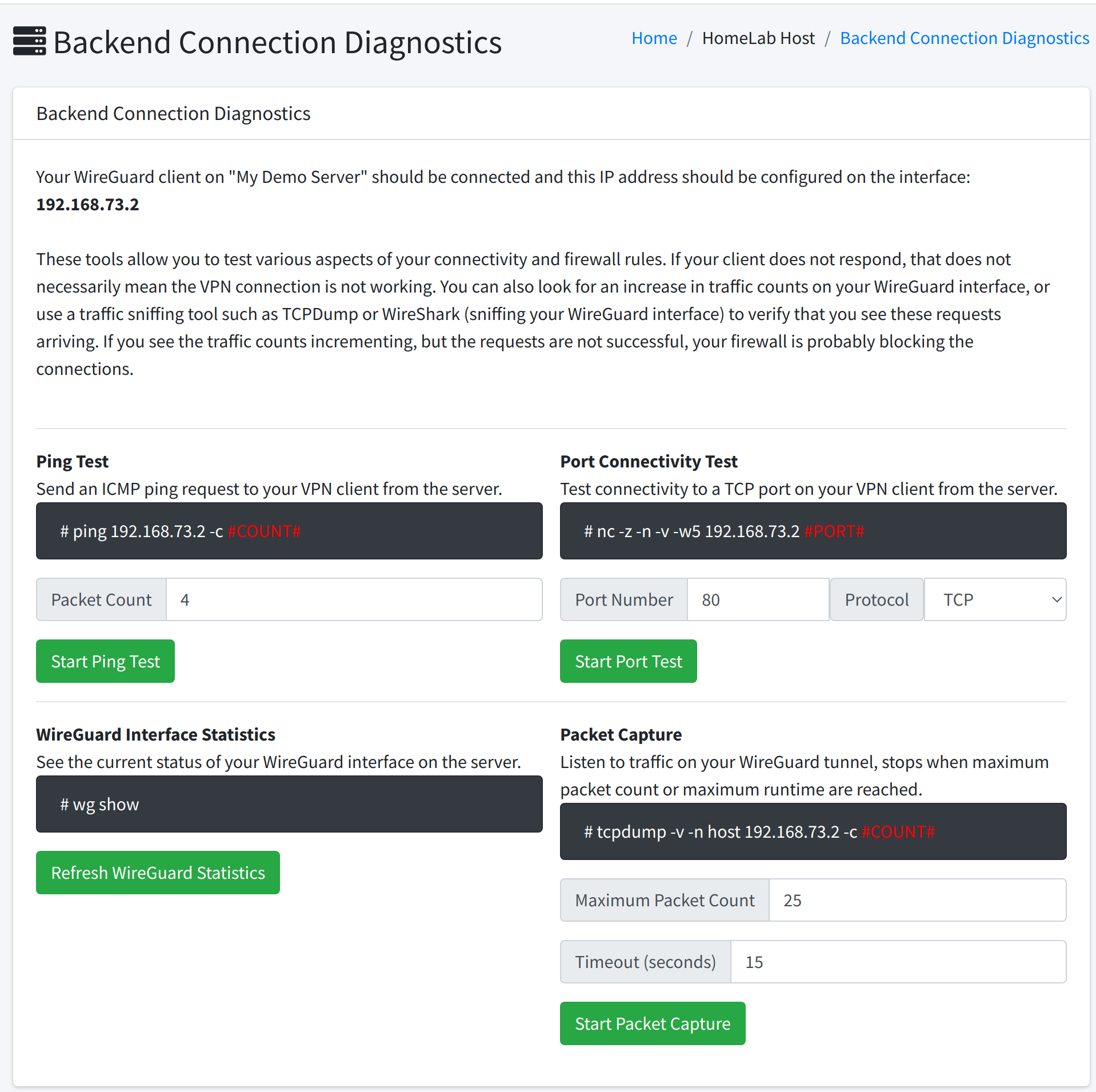Click the nc port test command box
Viewport: 1096px width, 1092px height.
pos(813,530)
